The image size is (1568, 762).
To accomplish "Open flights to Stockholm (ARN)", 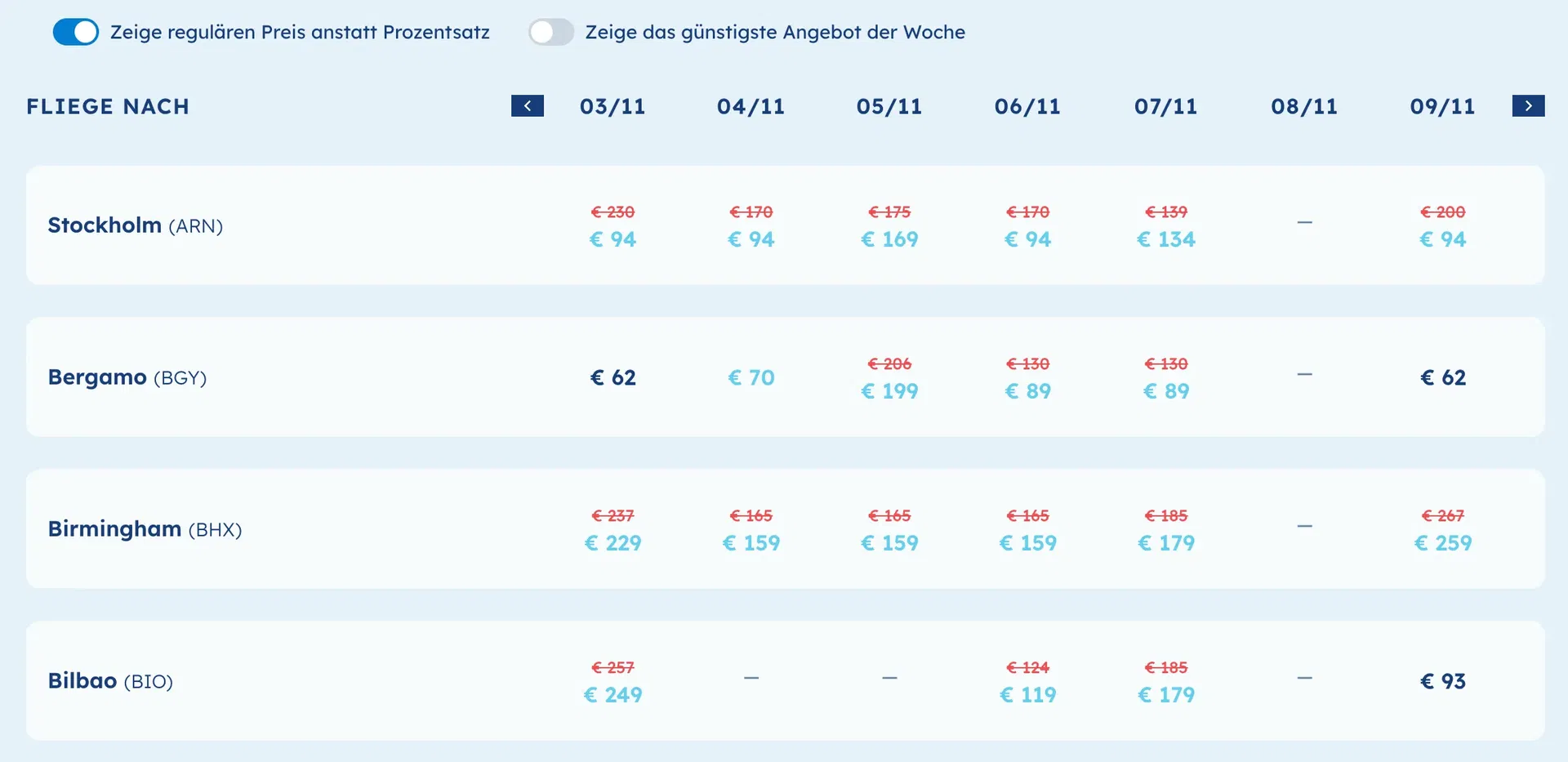I will tap(135, 225).
